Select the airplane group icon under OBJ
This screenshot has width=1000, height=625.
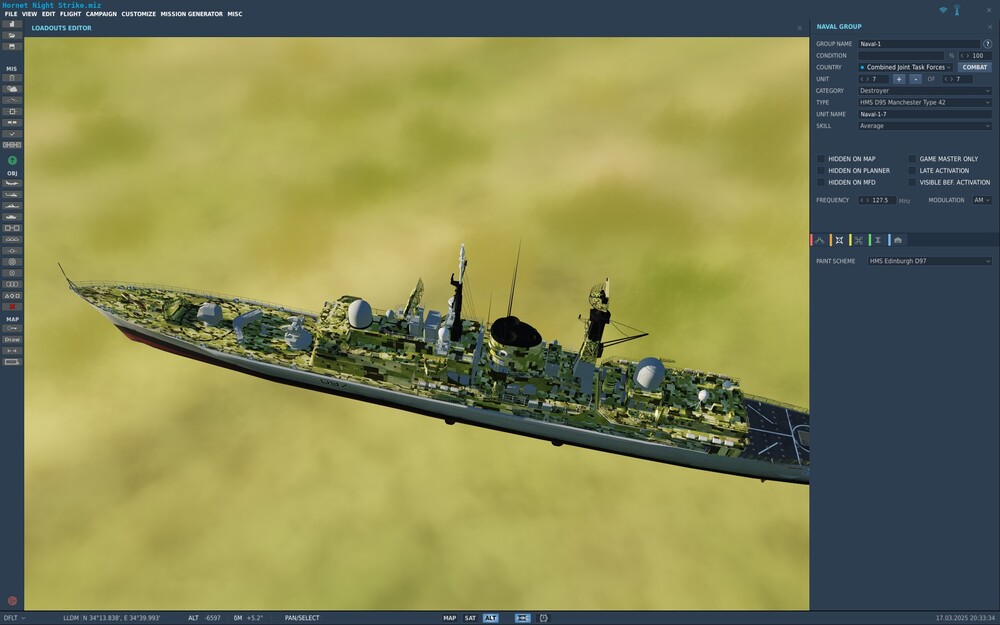12,183
